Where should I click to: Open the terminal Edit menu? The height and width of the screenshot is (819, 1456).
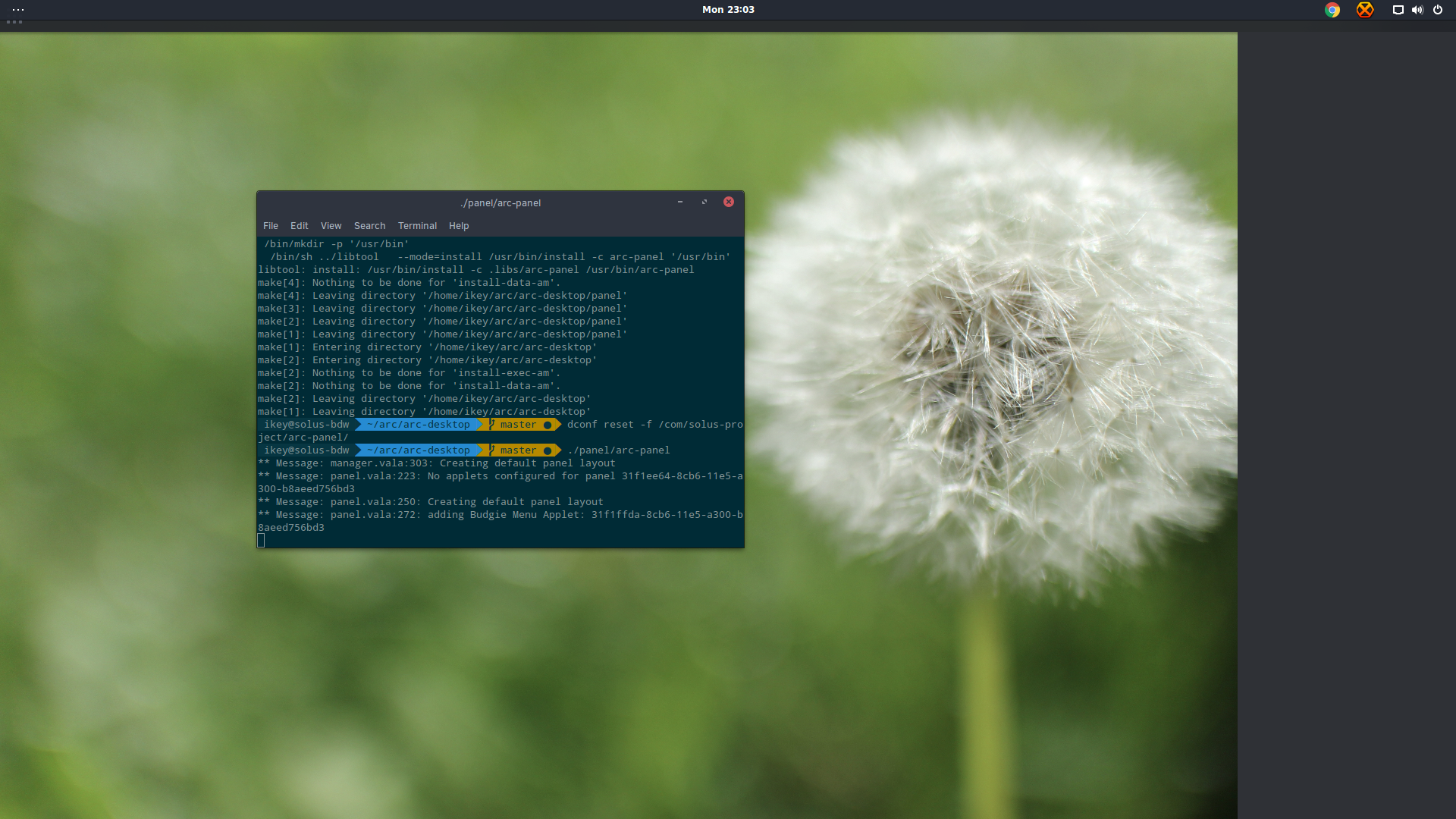tap(299, 226)
